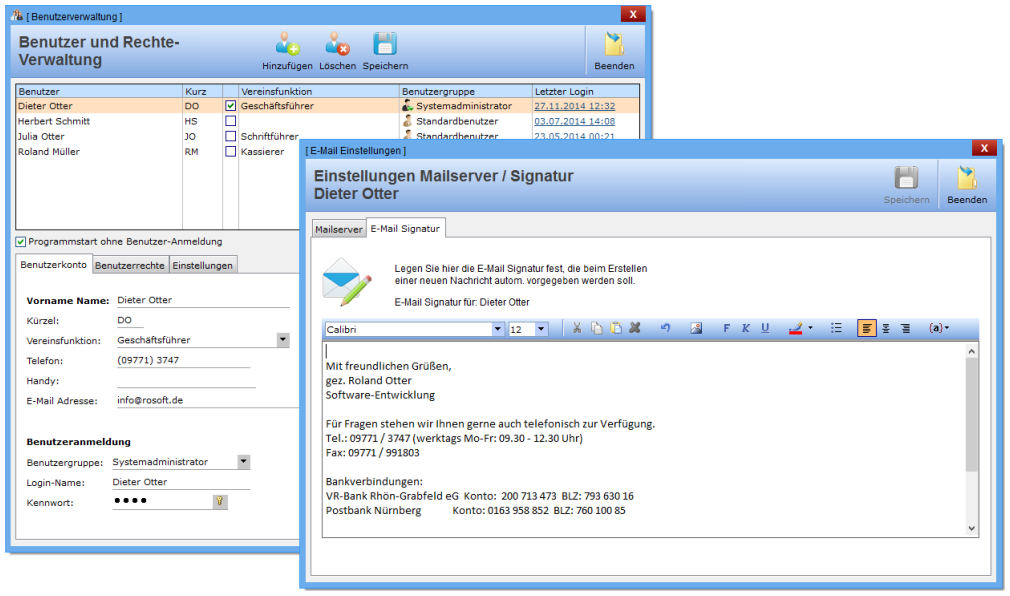The height and width of the screenshot is (596, 1010).
Task: Toggle the checkbox in Herbert Schmitt's row
Action: point(231,121)
